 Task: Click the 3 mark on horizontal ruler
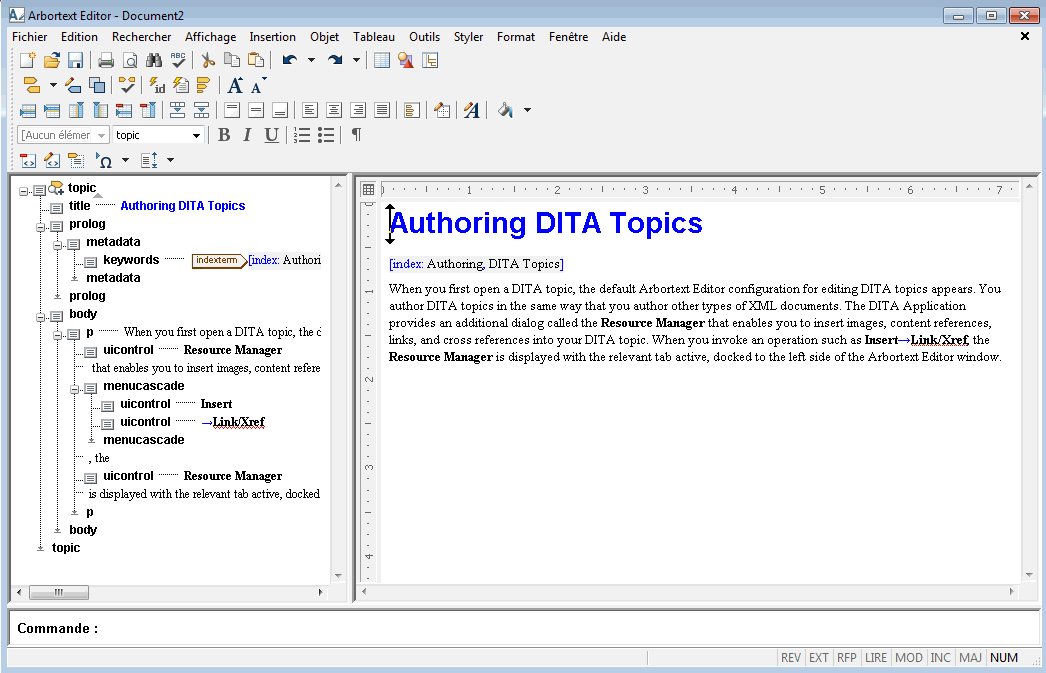click(x=645, y=190)
